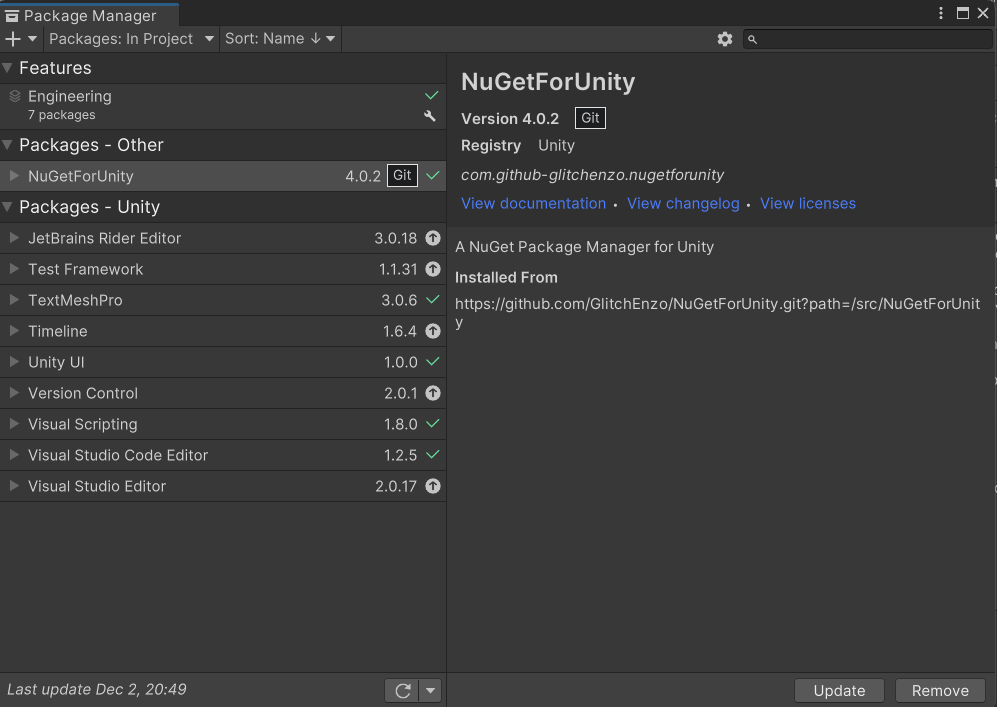Click the Installed From GitHub URL text
This screenshot has width=997, height=707.
click(717, 312)
